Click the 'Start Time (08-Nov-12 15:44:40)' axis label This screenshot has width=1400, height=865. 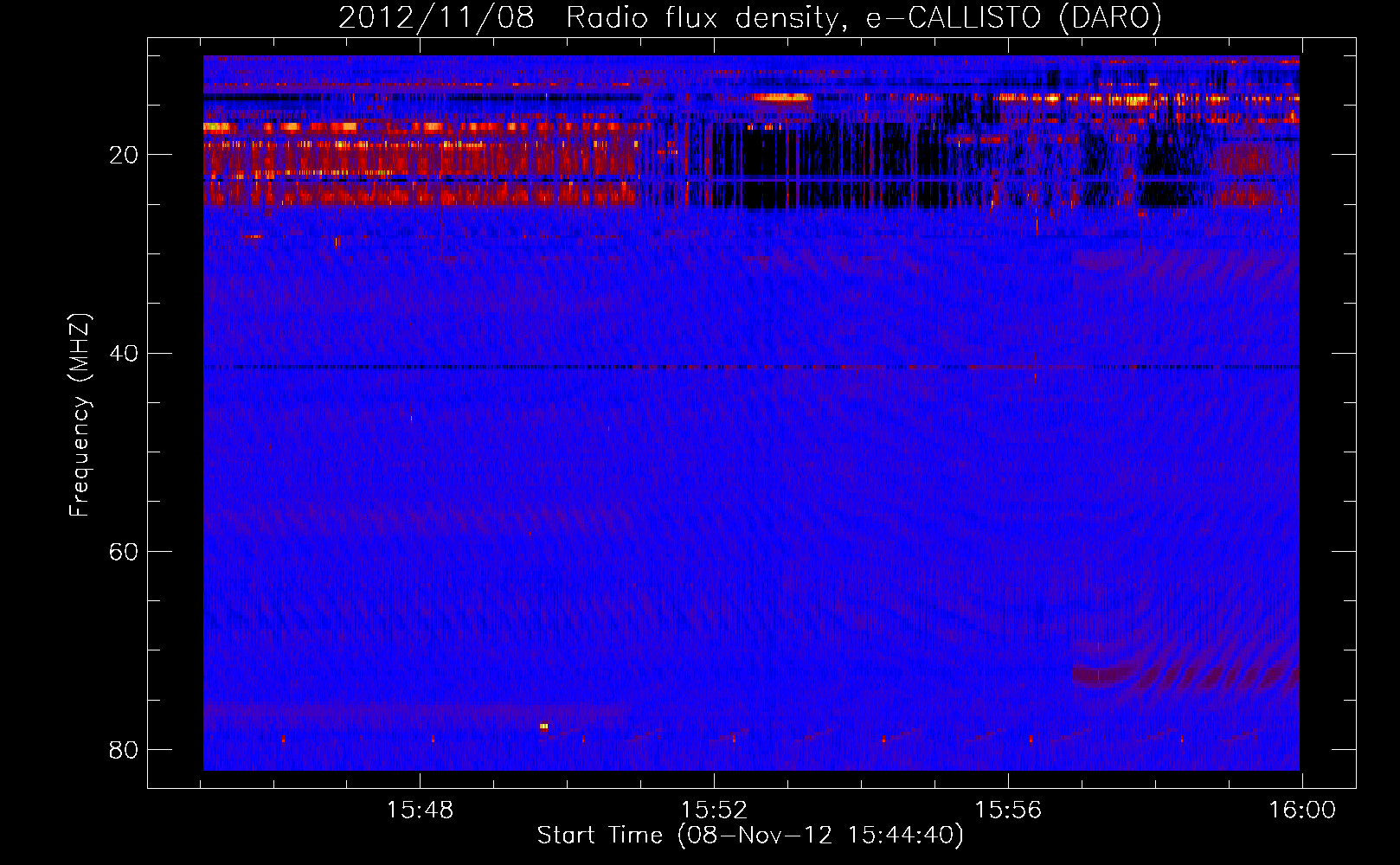click(x=750, y=836)
